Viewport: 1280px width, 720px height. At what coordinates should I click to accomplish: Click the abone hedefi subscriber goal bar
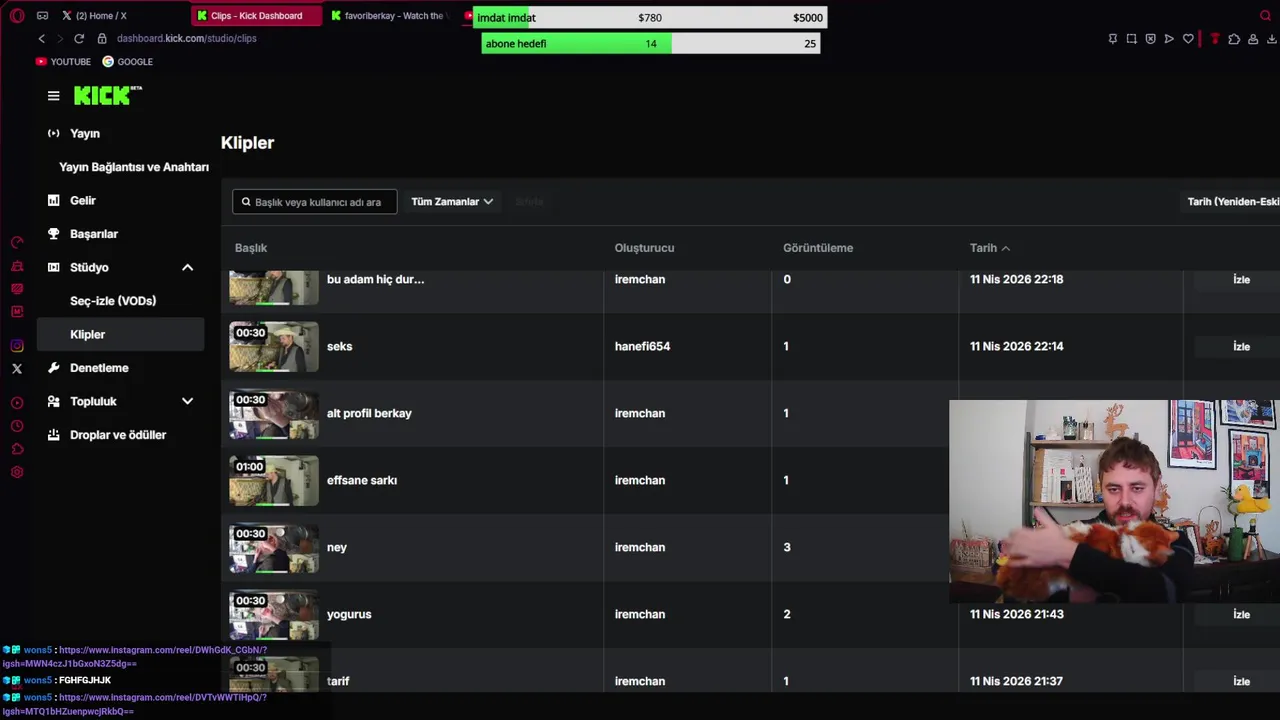650,44
